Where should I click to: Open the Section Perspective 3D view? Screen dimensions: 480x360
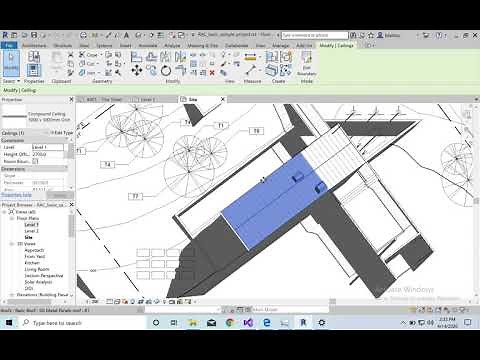point(44,275)
